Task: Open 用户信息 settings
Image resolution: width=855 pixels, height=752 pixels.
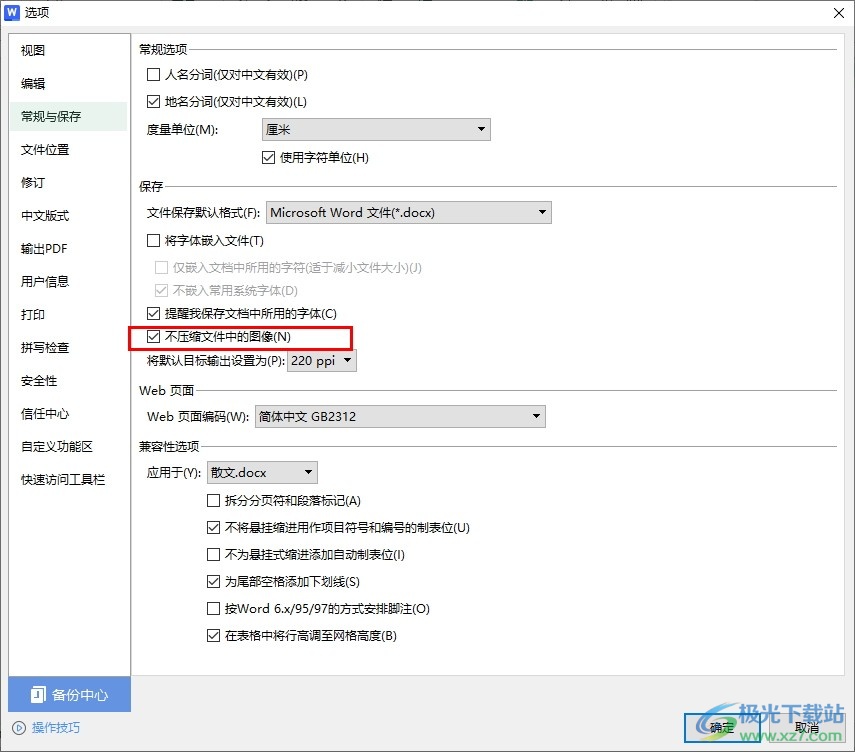Action: click(45, 281)
